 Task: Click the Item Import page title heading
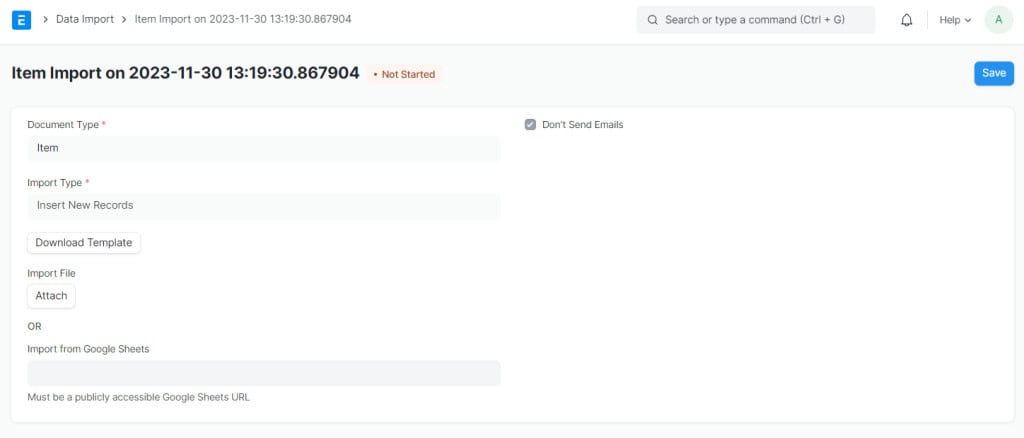[x=185, y=73]
